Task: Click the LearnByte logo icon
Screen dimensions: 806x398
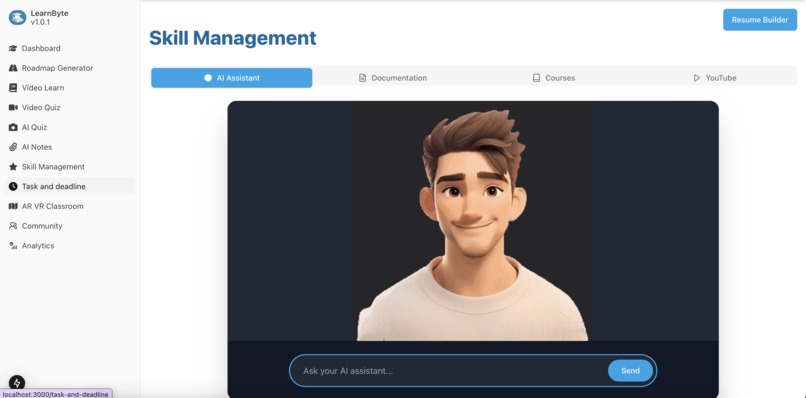Action: tap(17, 17)
